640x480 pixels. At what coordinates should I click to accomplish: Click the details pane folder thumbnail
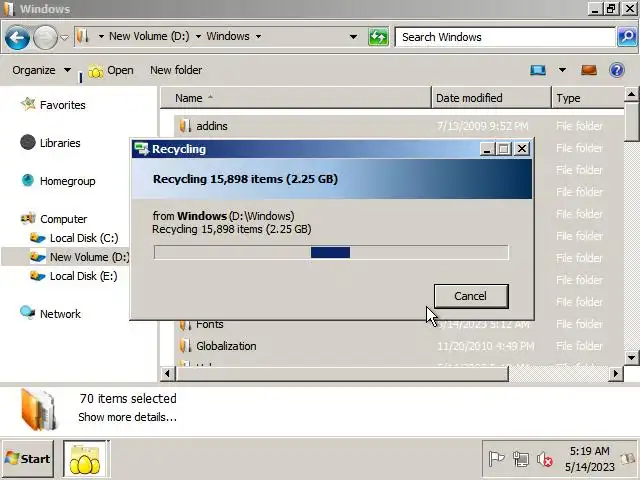(38, 409)
